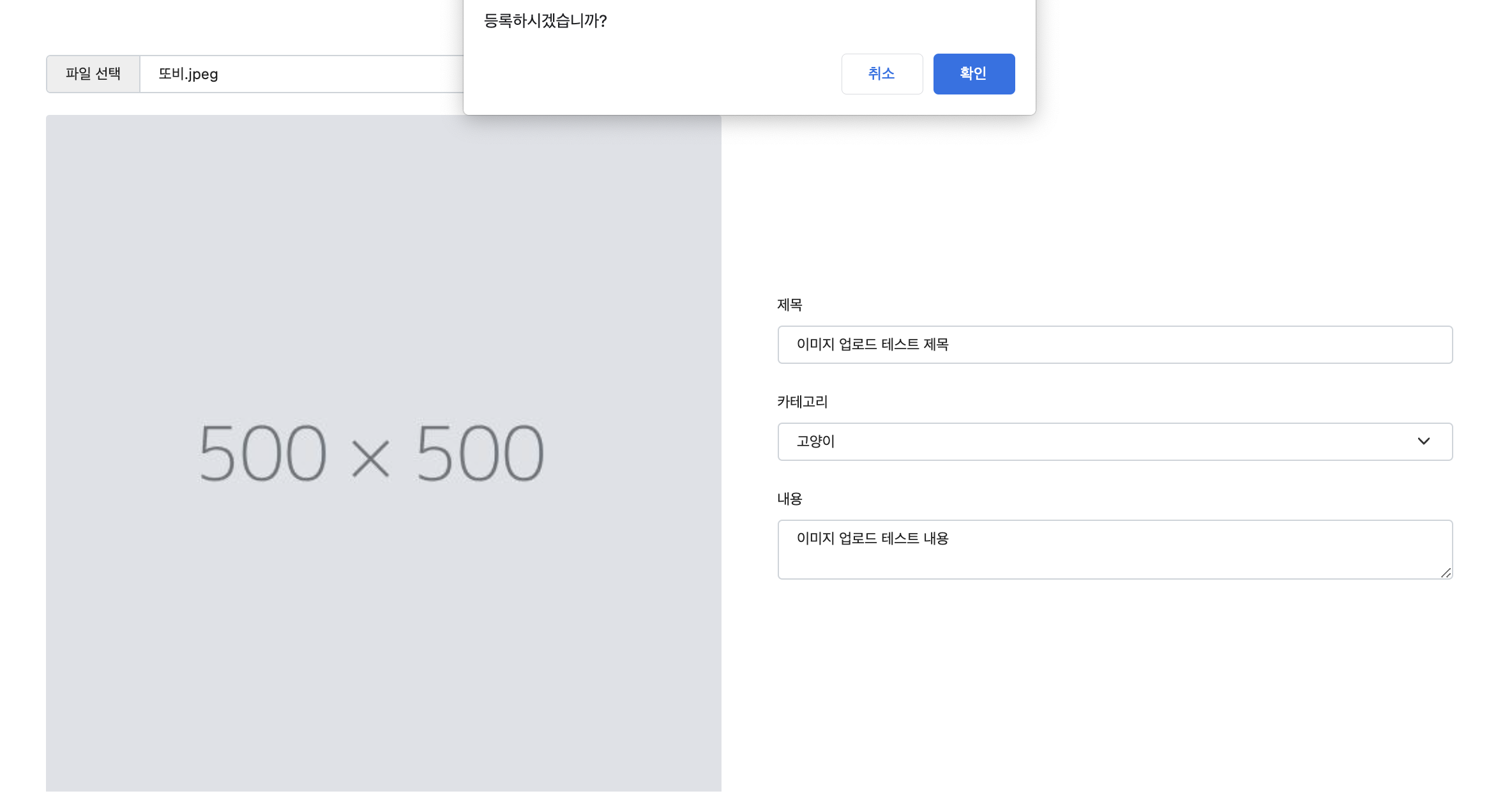Click the 제목 field label

pos(789,304)
